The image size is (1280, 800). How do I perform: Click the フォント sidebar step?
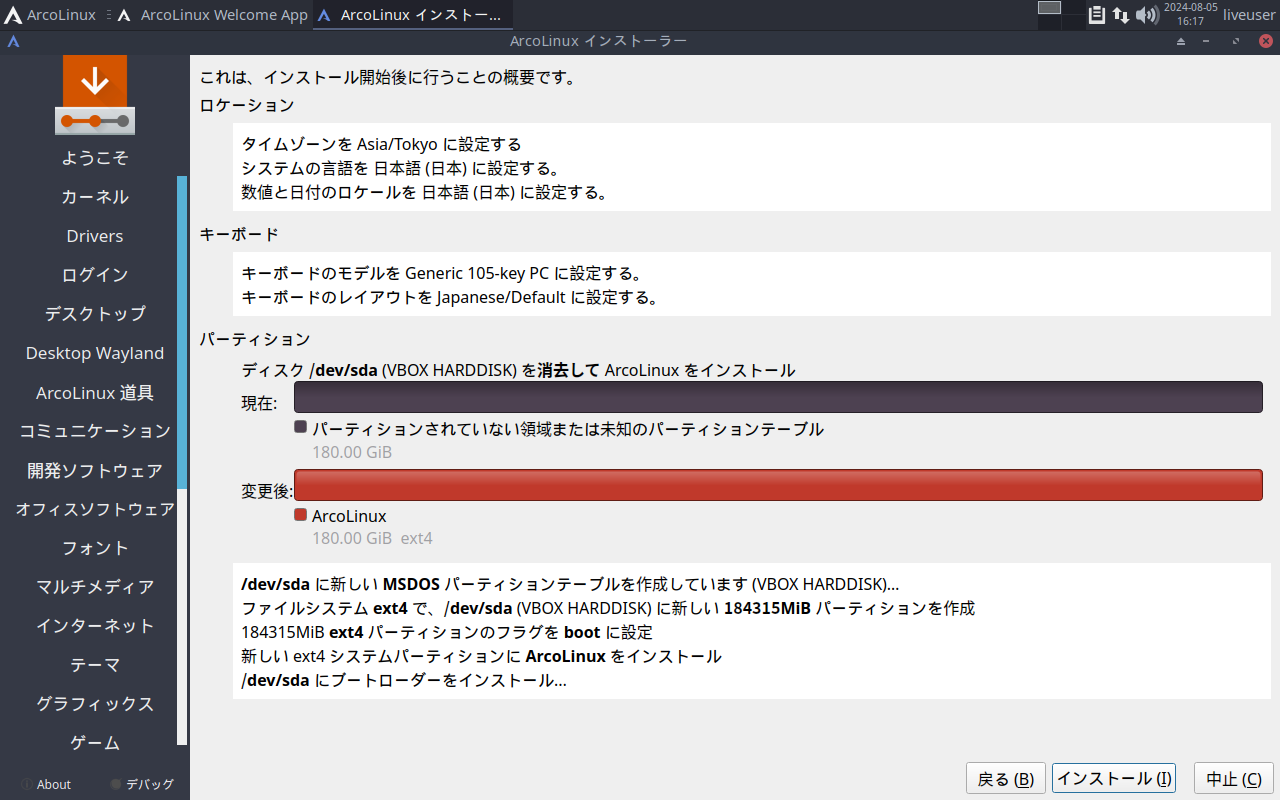tap(95, 548)
